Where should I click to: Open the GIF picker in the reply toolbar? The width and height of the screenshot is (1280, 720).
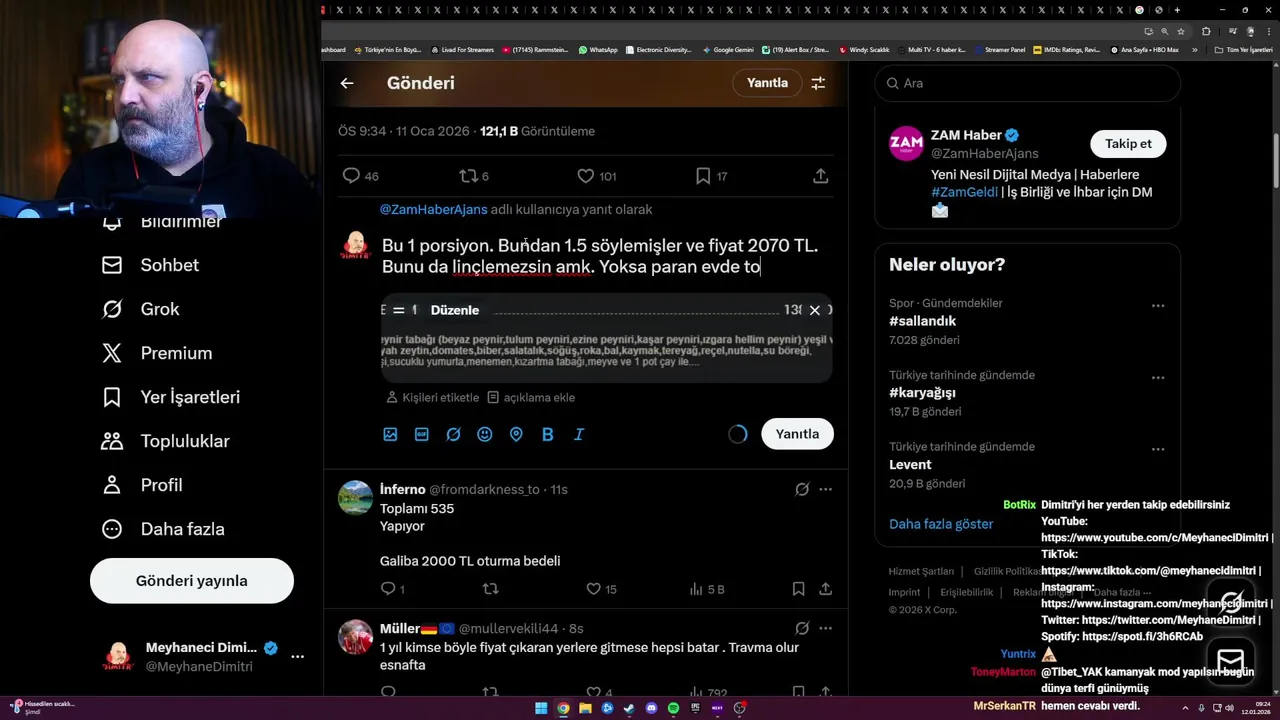point(422,434)
